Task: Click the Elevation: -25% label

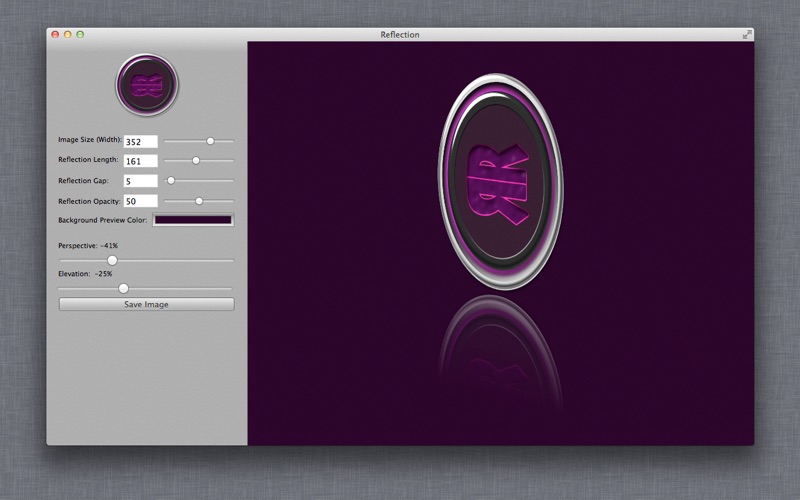Action: coord(85,273)
